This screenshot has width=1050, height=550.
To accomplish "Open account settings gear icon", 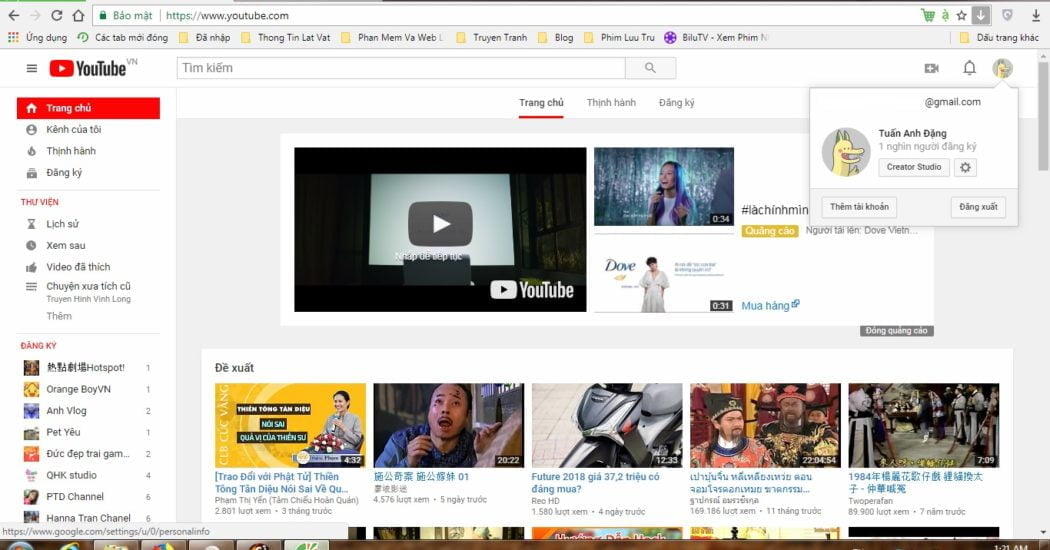I will point(965,167).
